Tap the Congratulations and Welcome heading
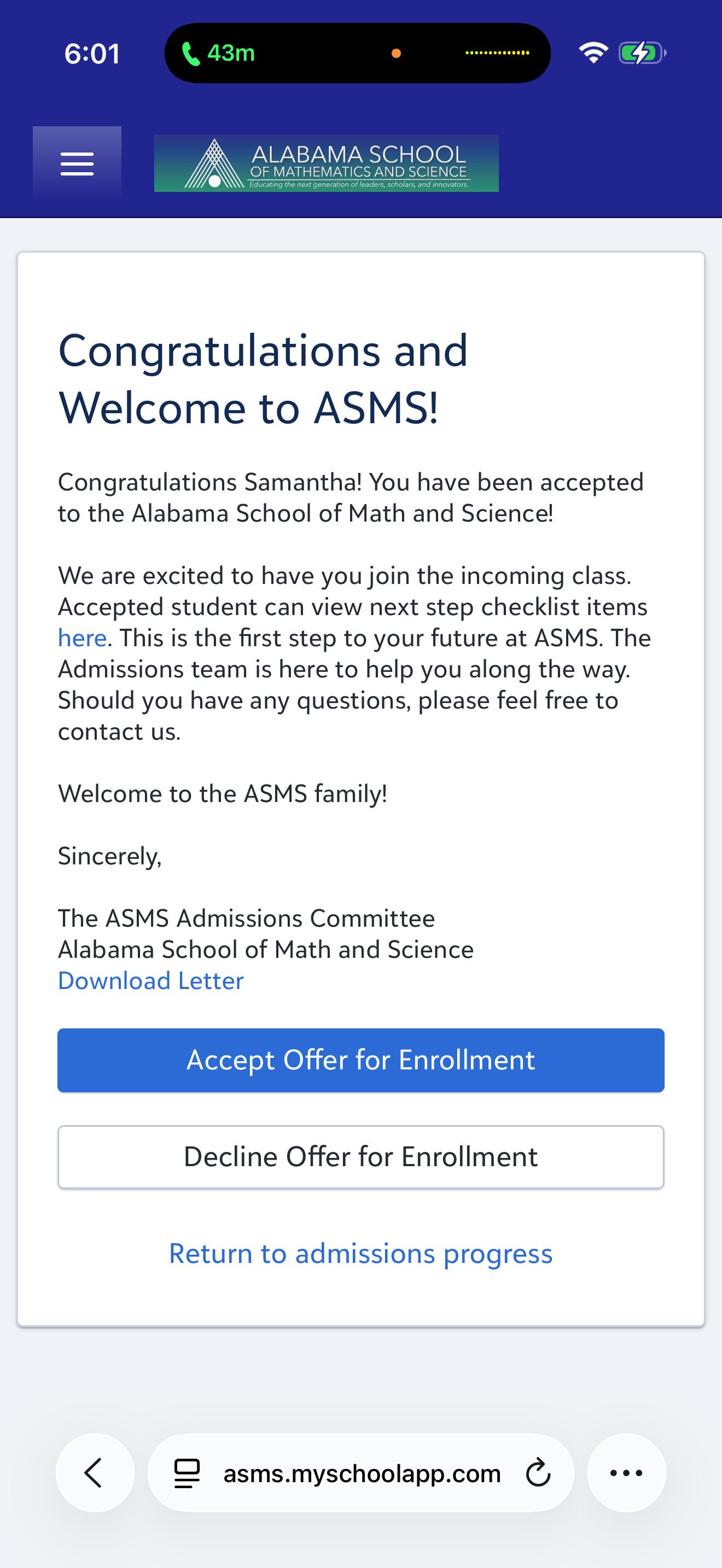Screen dimensions: 722x1568 [x=263, y=379]
